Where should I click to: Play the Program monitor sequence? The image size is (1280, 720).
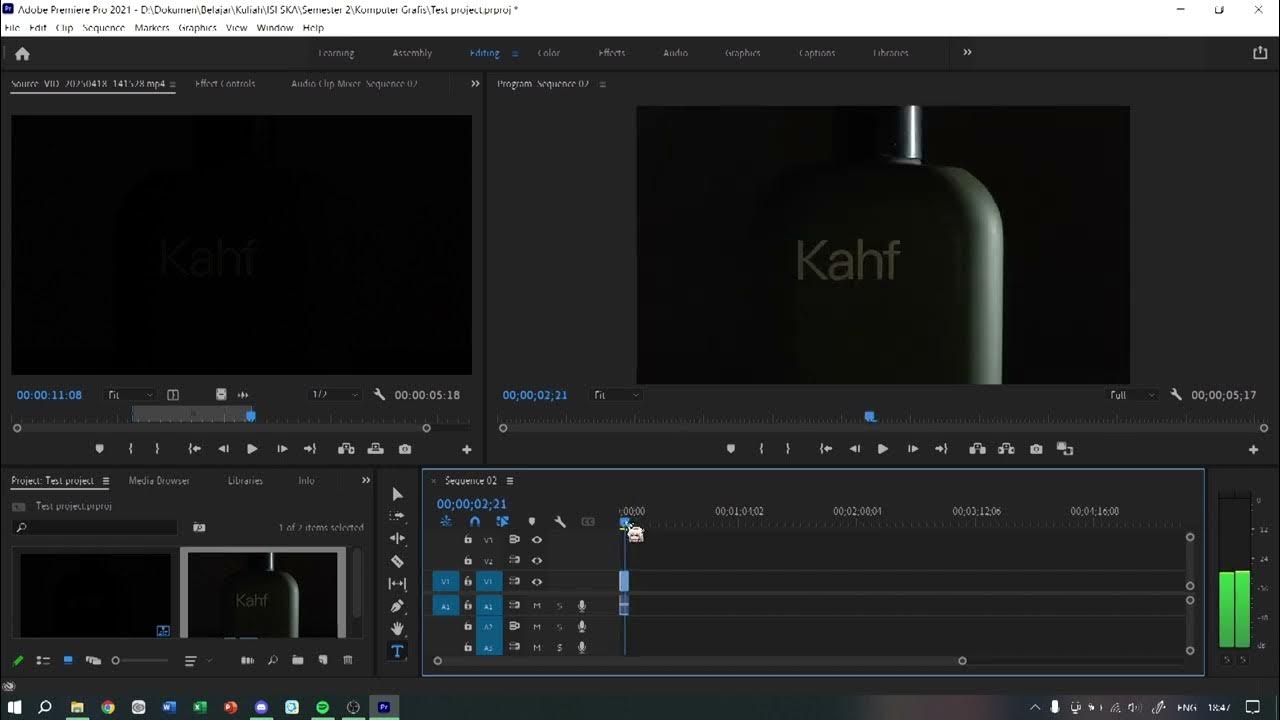[x=882, y=449]
